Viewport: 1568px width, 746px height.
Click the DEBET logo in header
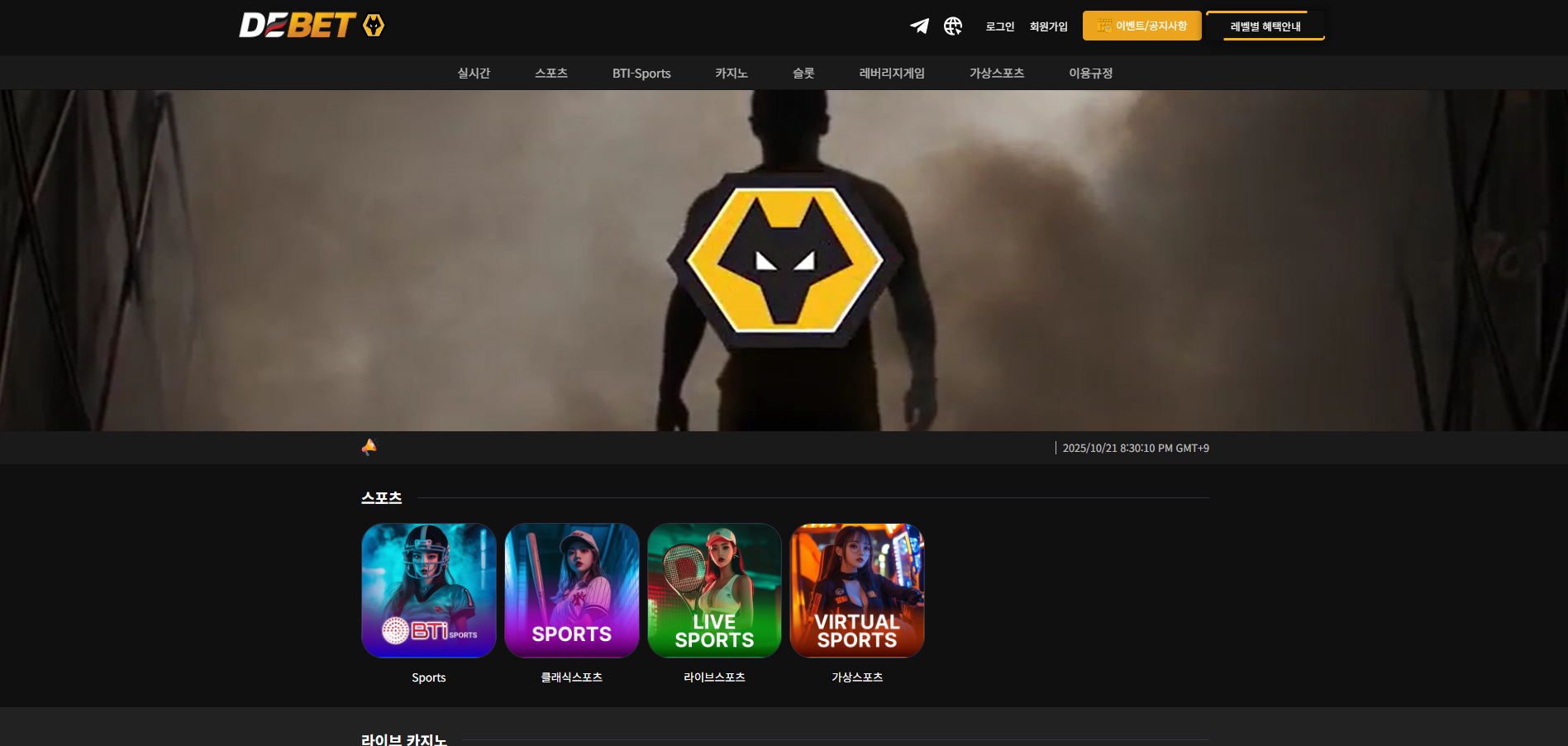[x=312, y=26]
